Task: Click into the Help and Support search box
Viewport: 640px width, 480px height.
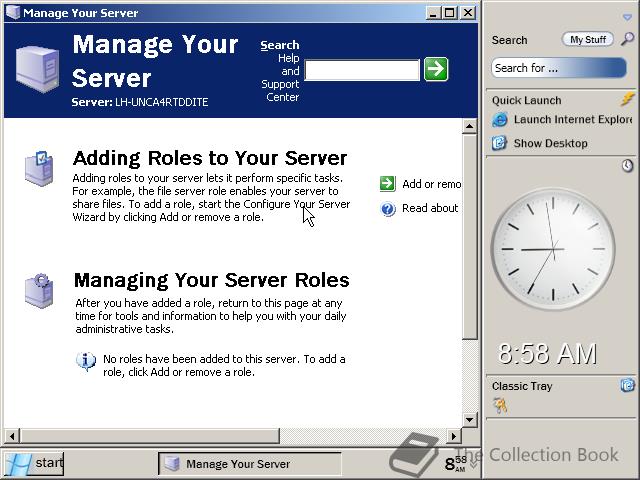Action: (x=362, y=70)
